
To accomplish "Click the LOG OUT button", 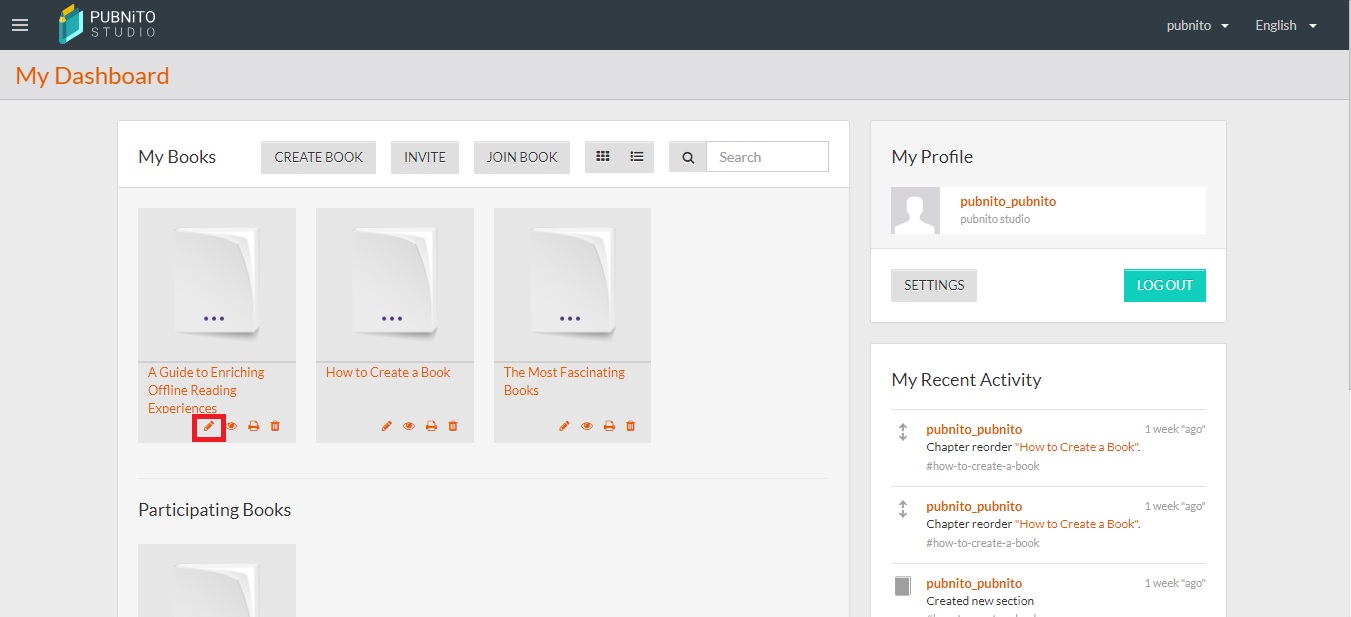I will (x=1164, y=285).
